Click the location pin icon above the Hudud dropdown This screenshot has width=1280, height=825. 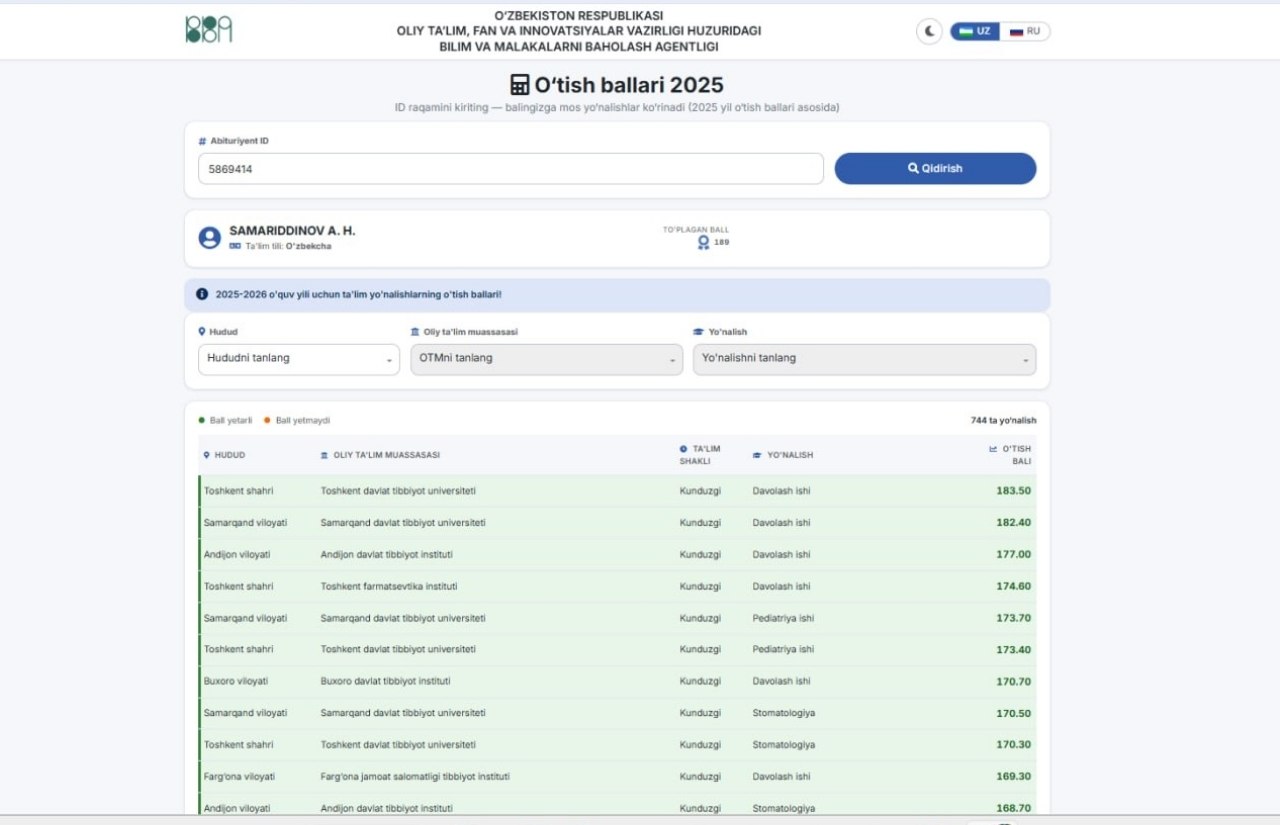[202, 332]
